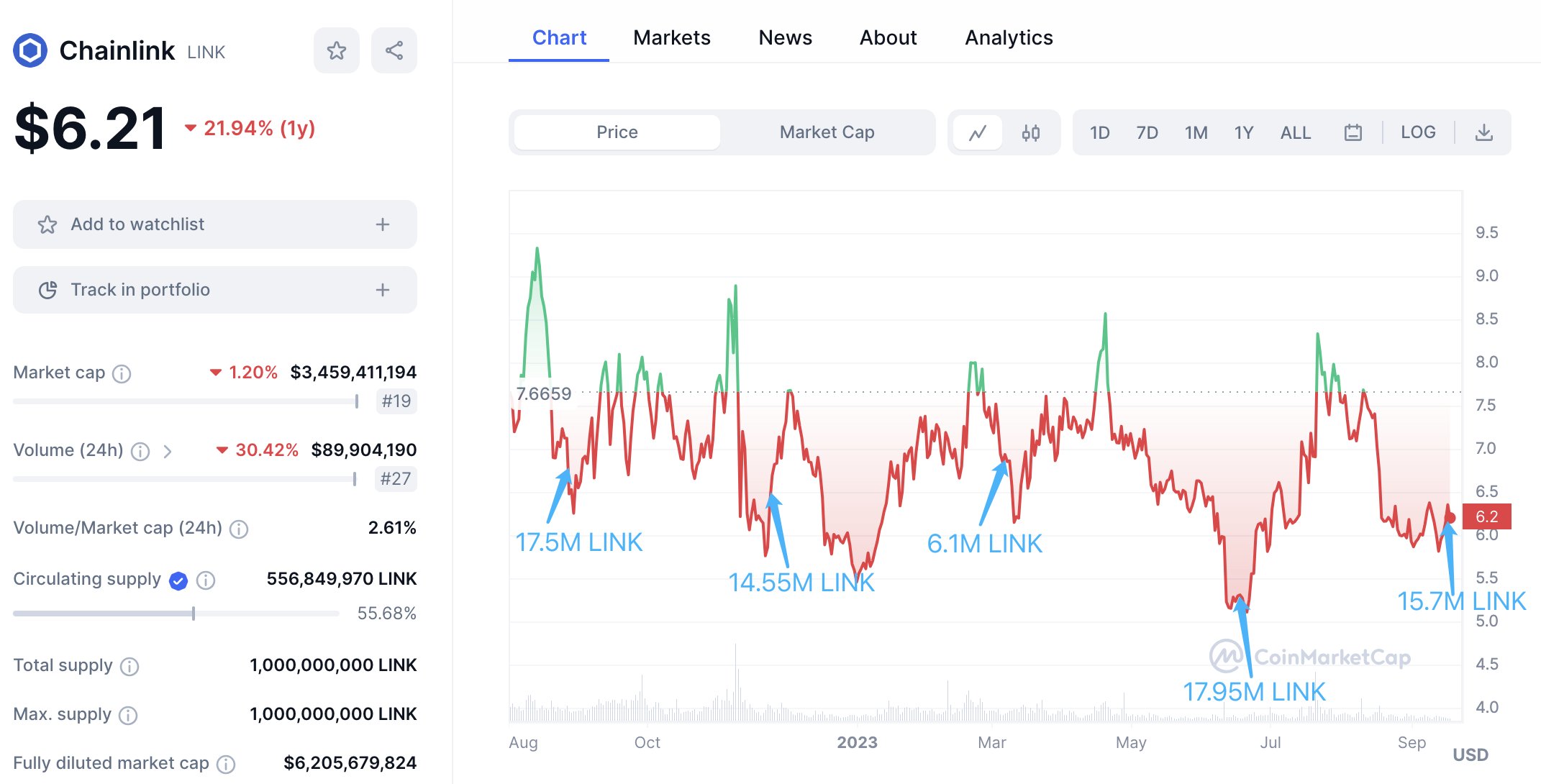Screen dimensions: 1541x784
Task: Click the share icon
Action: point(394,50)
